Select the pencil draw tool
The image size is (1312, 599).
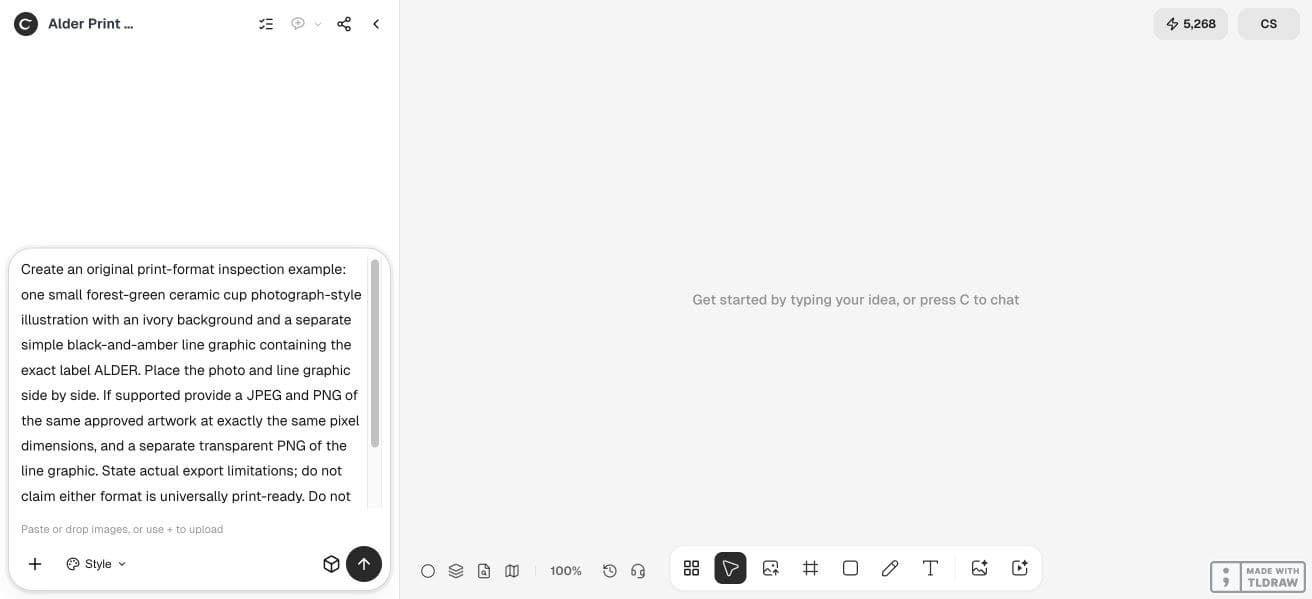(x=890, y=568)
